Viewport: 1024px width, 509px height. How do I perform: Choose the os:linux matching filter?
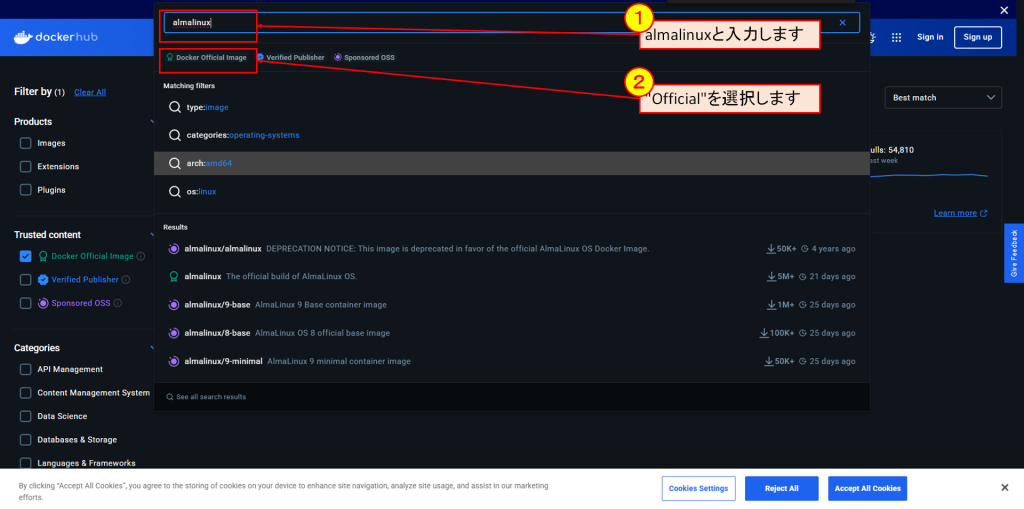coord(511,191)
